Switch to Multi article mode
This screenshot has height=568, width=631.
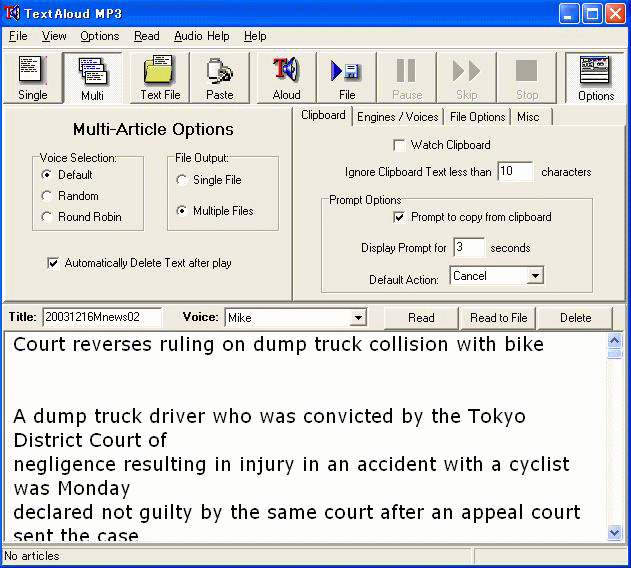tap(93, 78)
